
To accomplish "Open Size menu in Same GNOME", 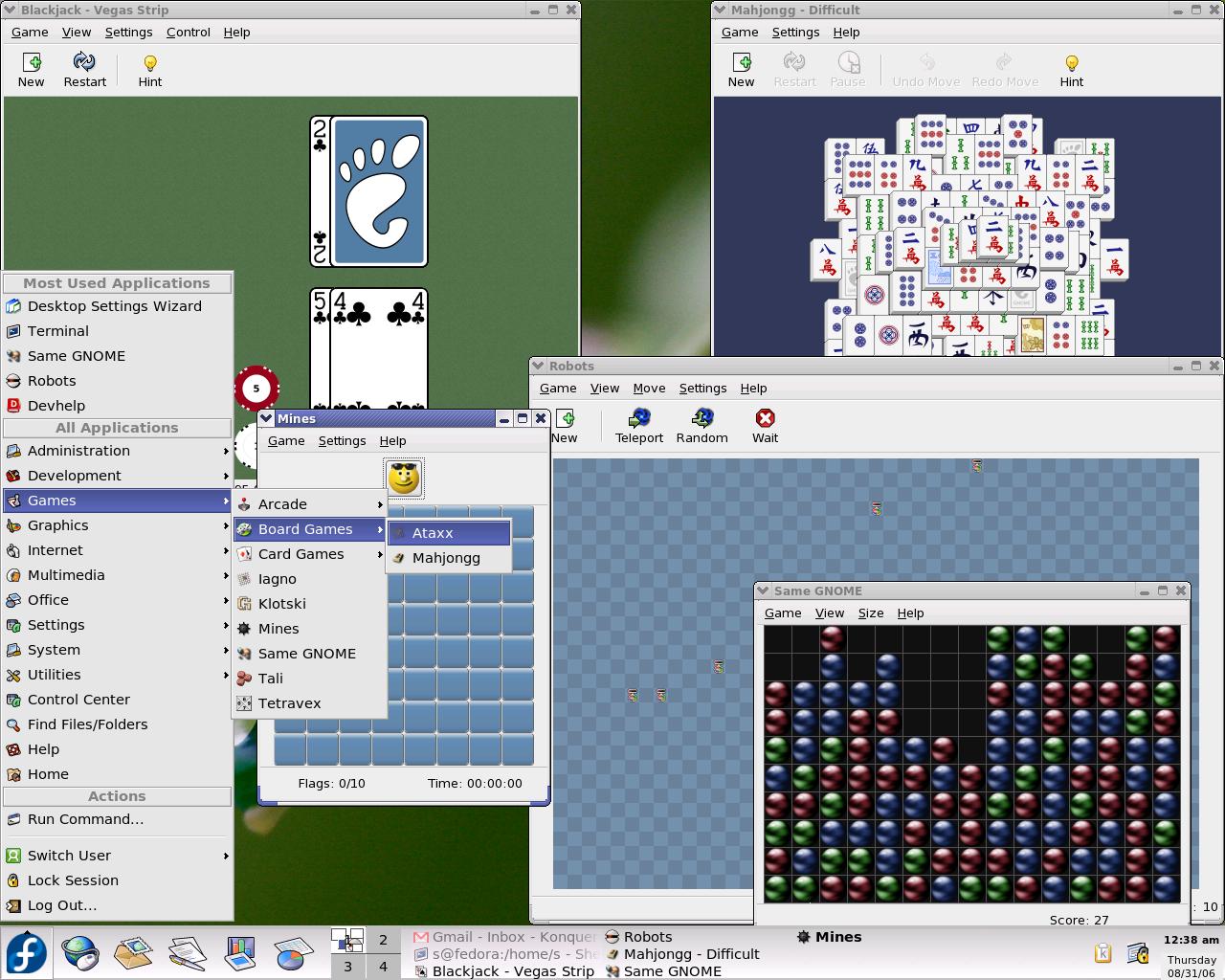I will 870,612.
